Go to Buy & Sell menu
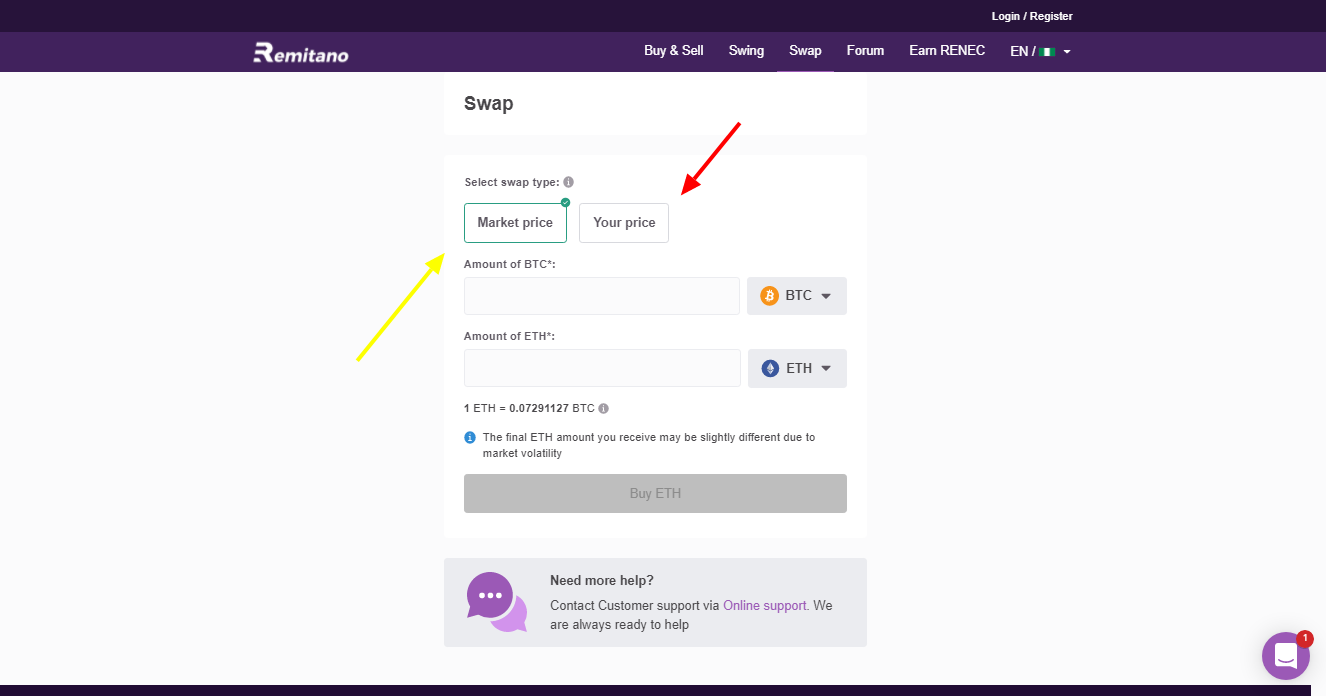1326x696 pixels. pyautogui.click(x=674, y=50)
